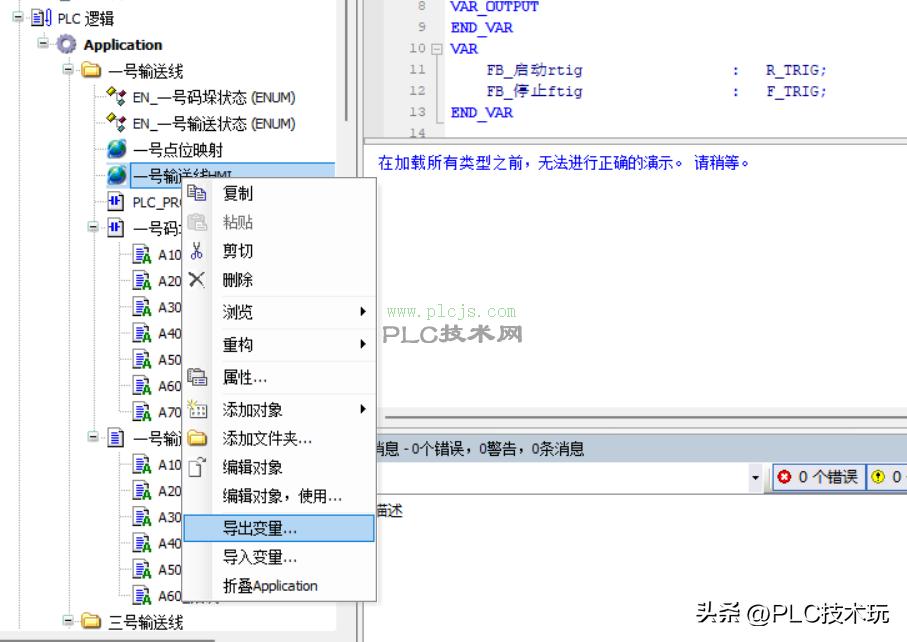
Task: Expand the 三号输送线 folder node
Action: 68,621
